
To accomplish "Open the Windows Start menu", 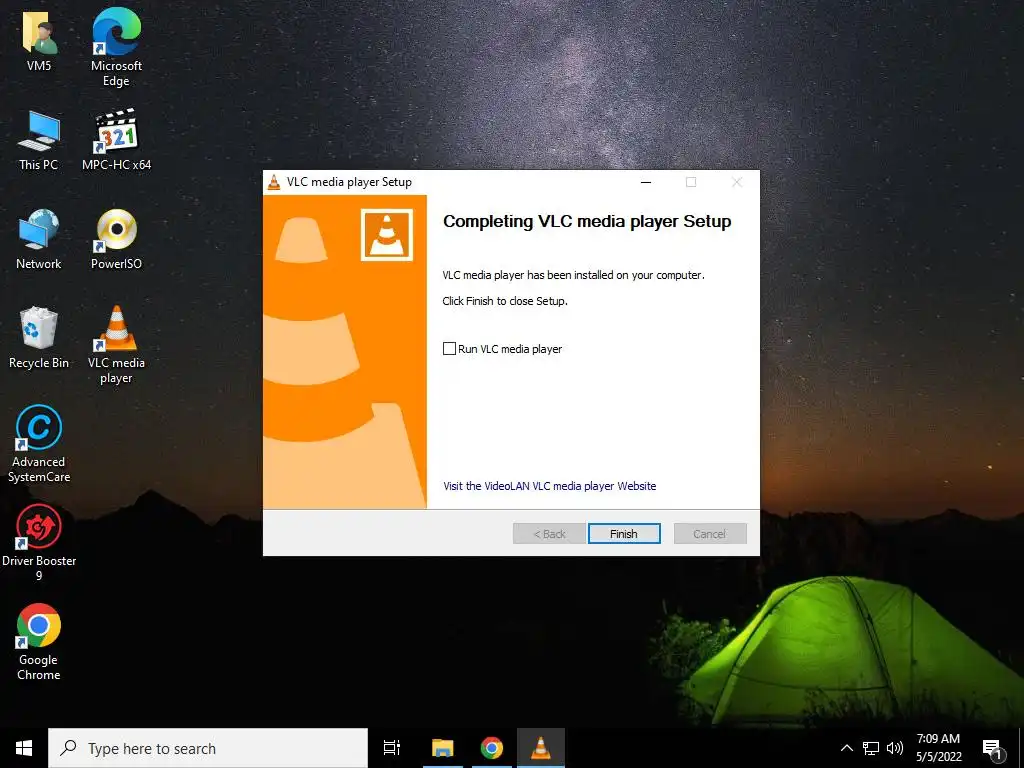I will point(24,748).
